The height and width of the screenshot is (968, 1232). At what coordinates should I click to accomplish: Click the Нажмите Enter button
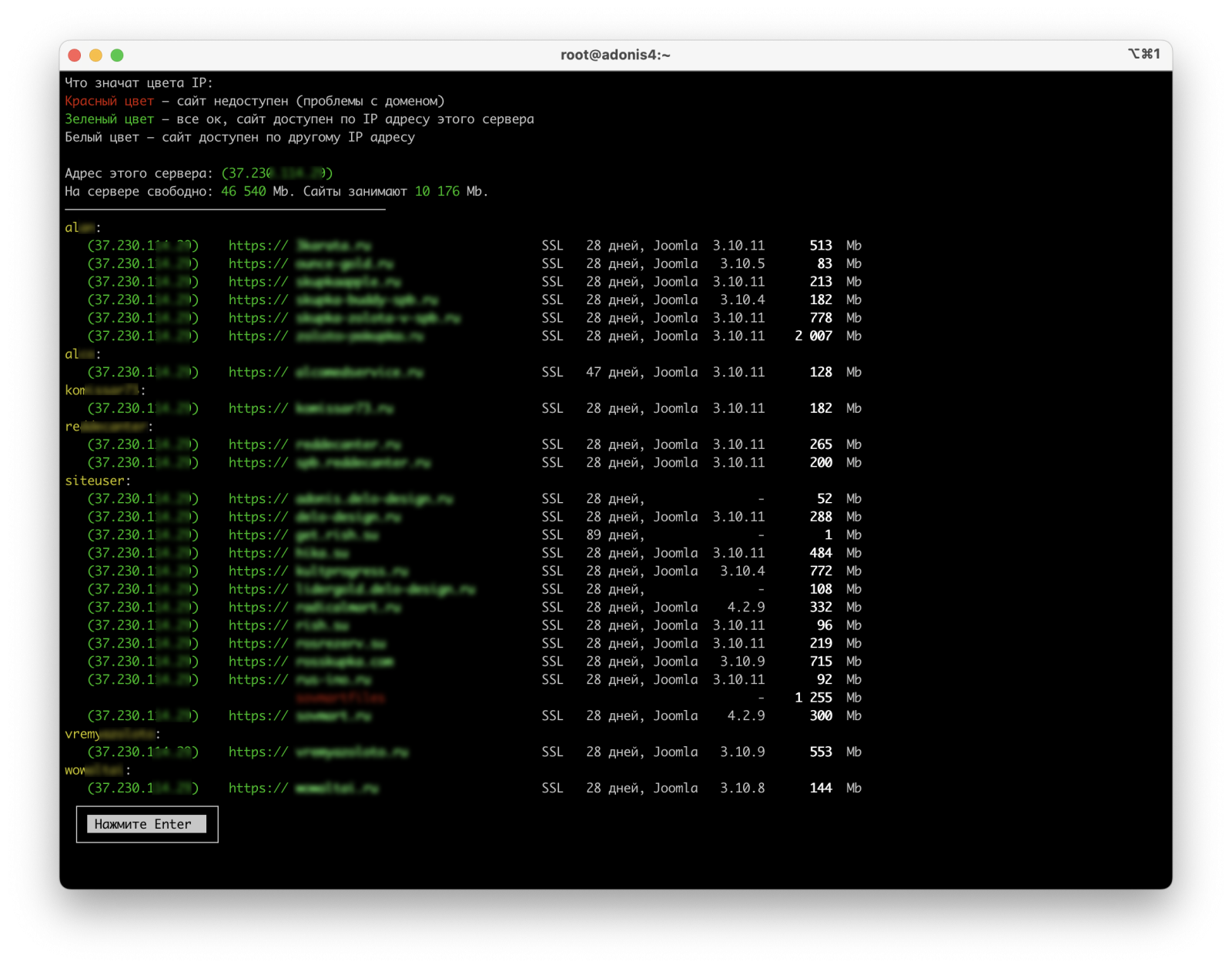pyautogui.click(x=146, y=824)
